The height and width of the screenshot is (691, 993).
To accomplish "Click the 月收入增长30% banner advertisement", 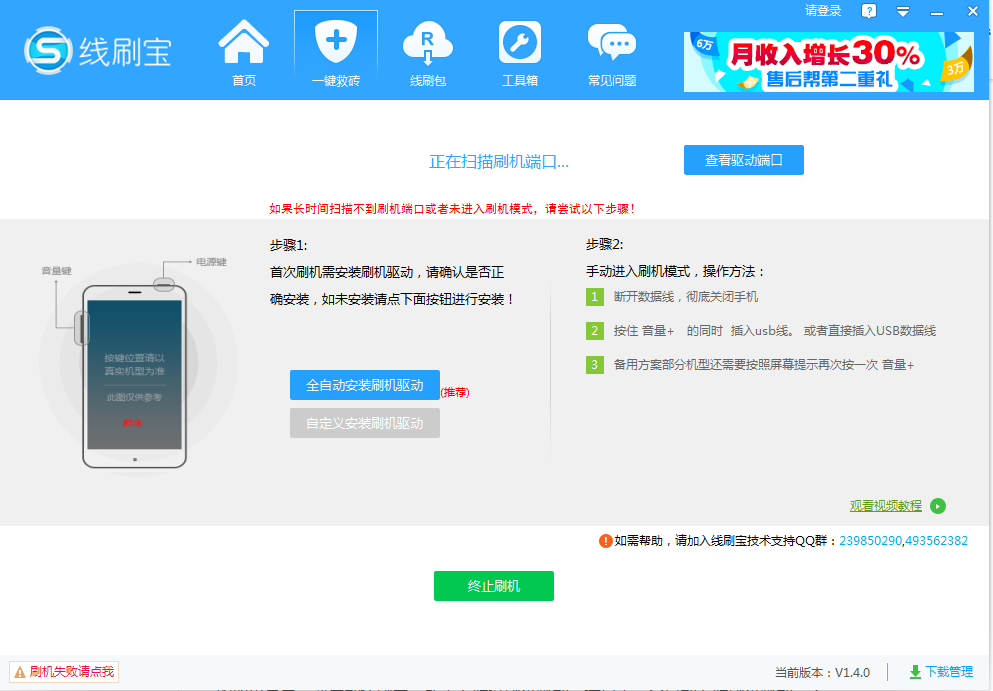I will click(828, 60).
